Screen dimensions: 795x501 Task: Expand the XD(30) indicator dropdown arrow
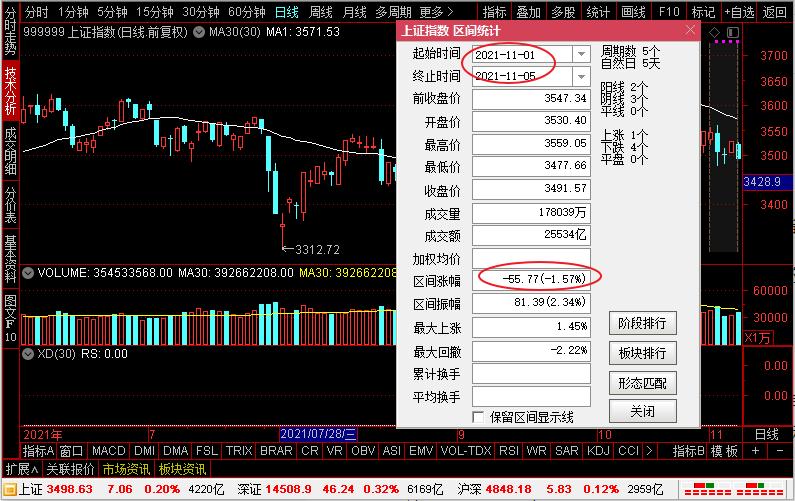tap(28, 353)
